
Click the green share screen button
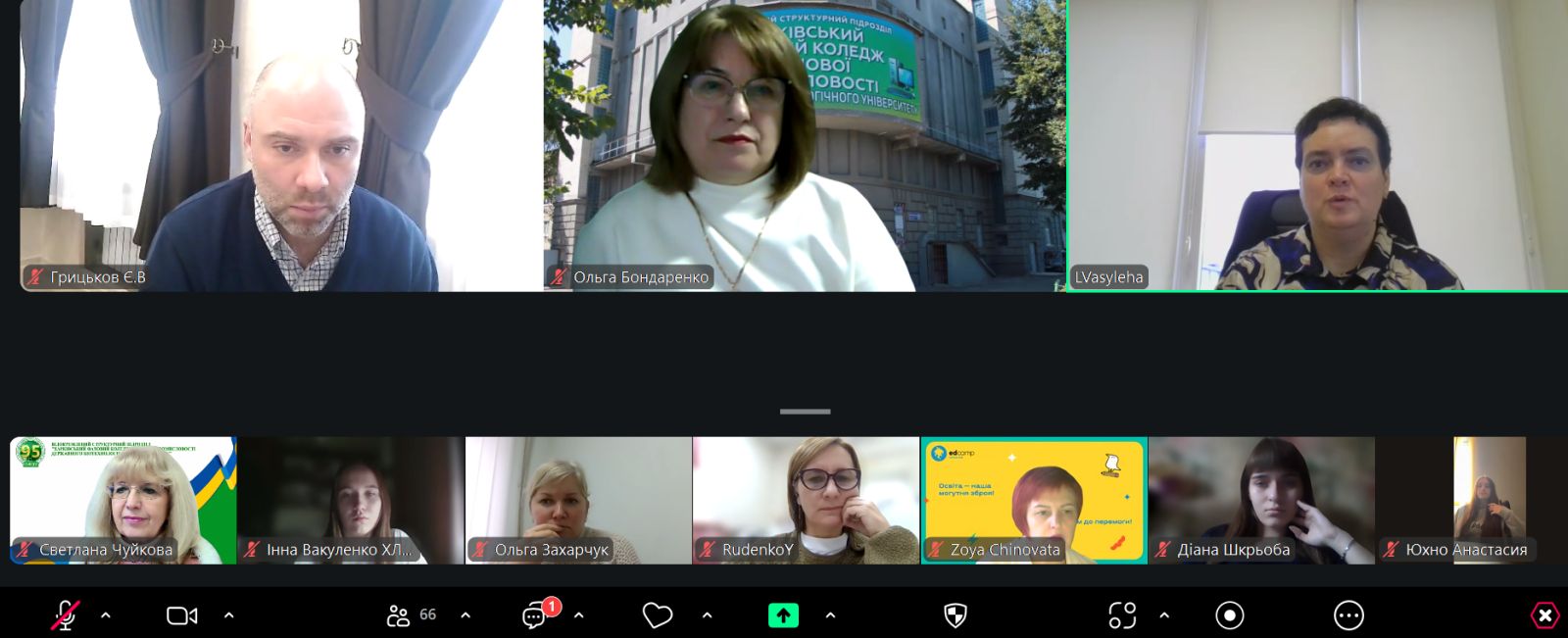click(x=783, y=615)
